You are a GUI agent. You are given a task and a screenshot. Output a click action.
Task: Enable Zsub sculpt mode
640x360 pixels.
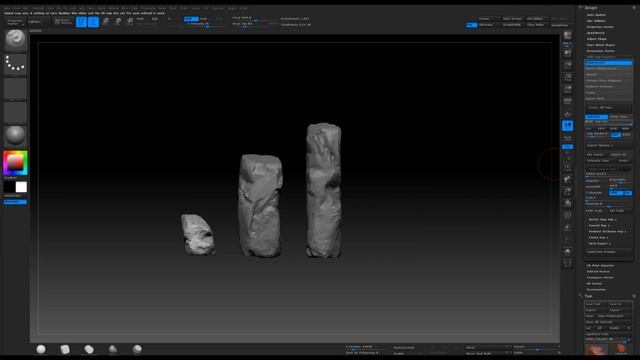point(204,19)
